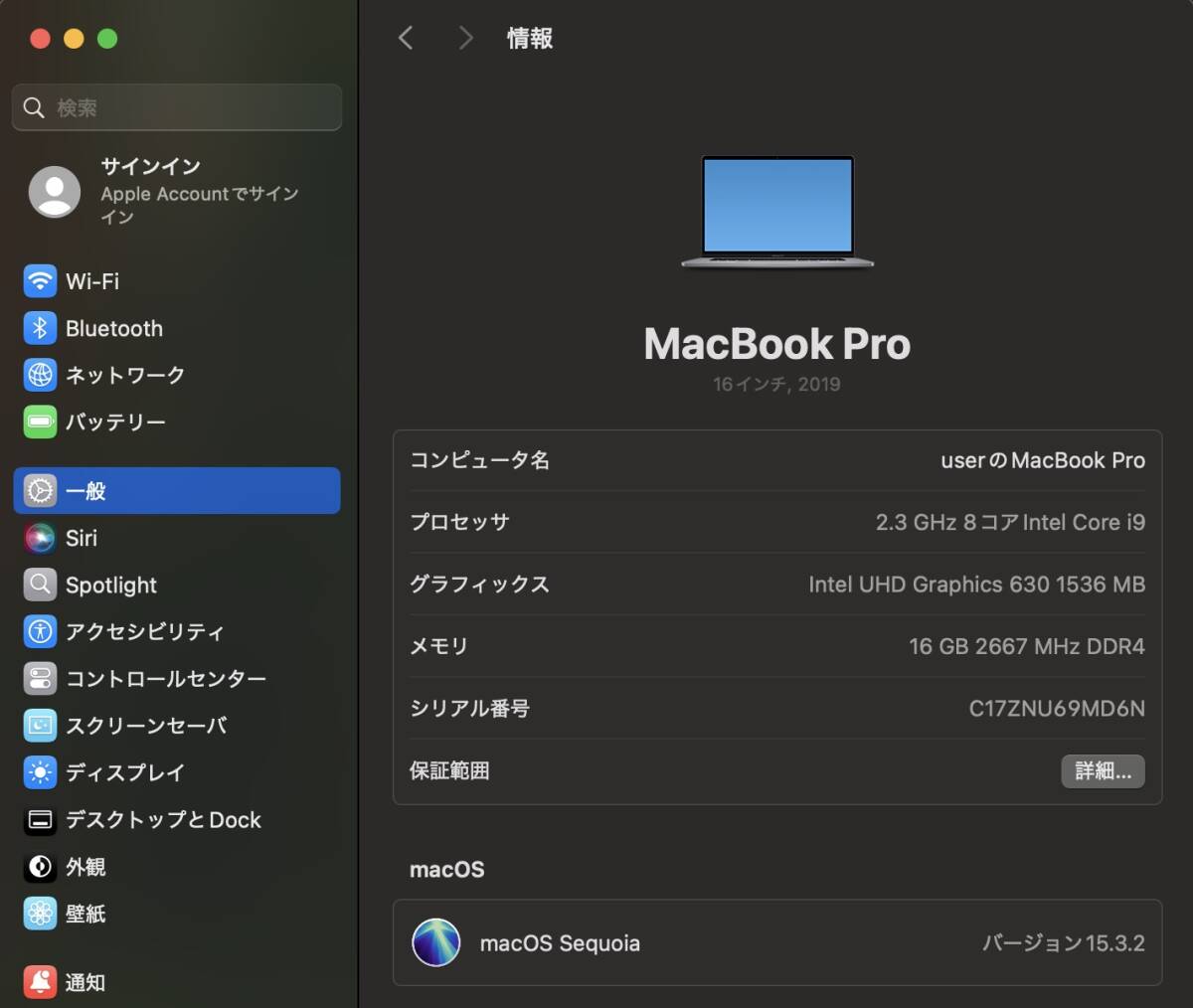Select 通知 settings label

coord(85,982)
